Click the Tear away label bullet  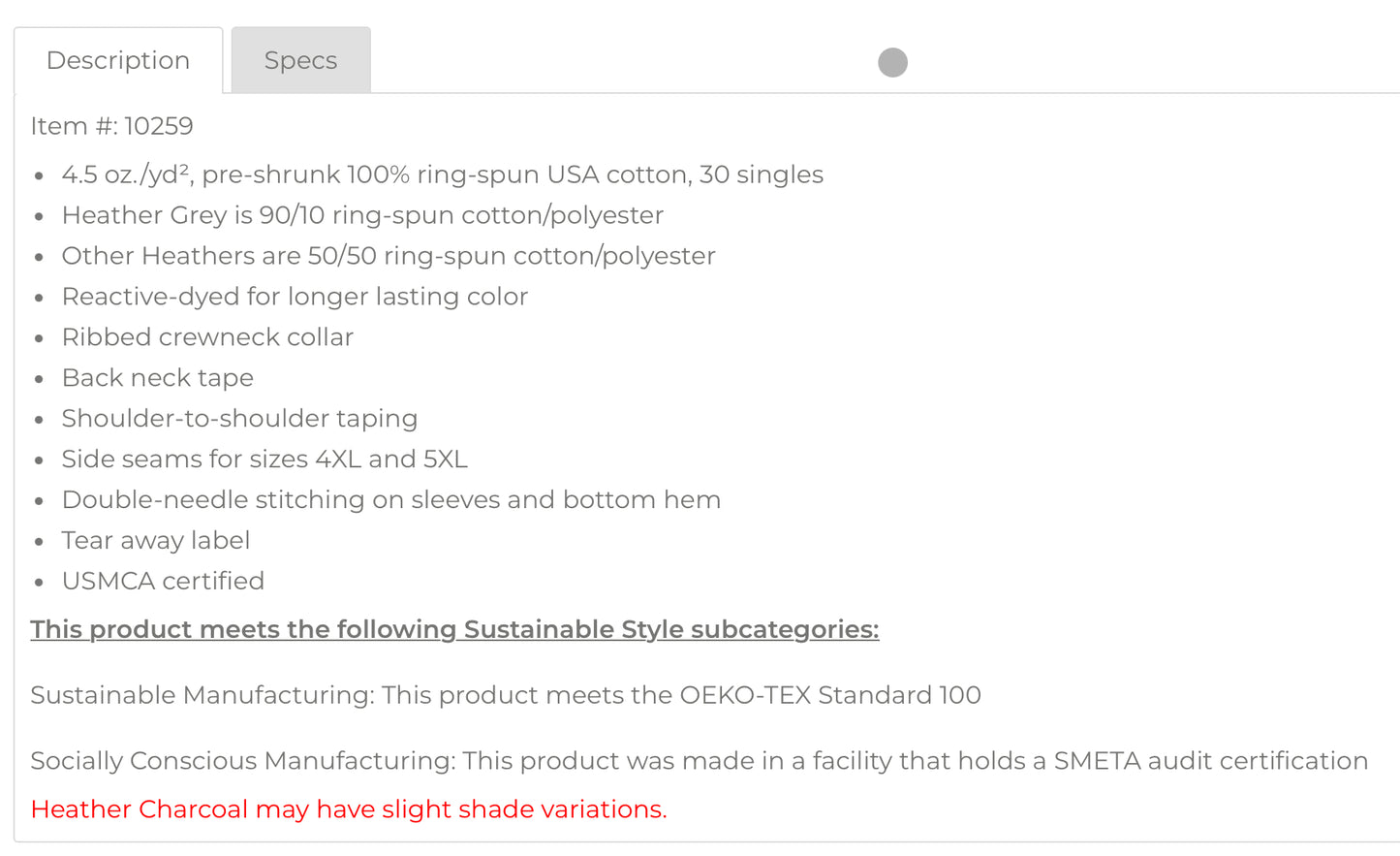click(156, 541)
